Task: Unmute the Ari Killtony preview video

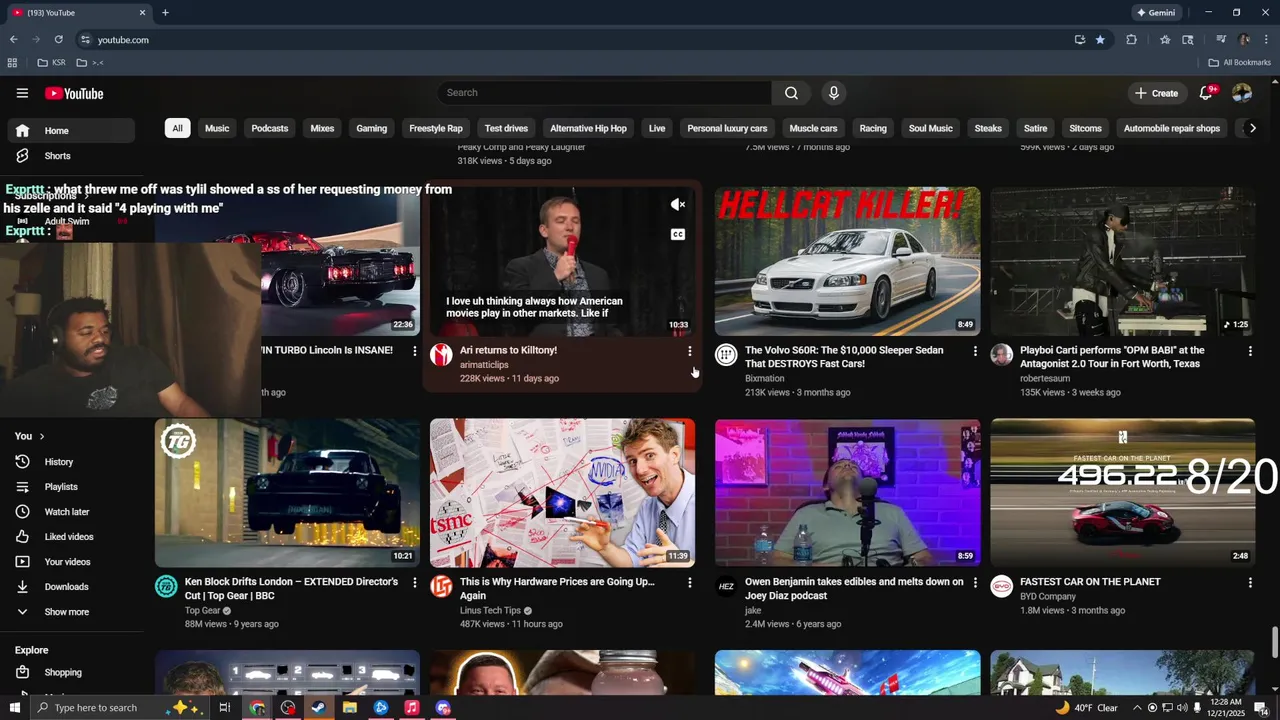Action: coord(678,205)
